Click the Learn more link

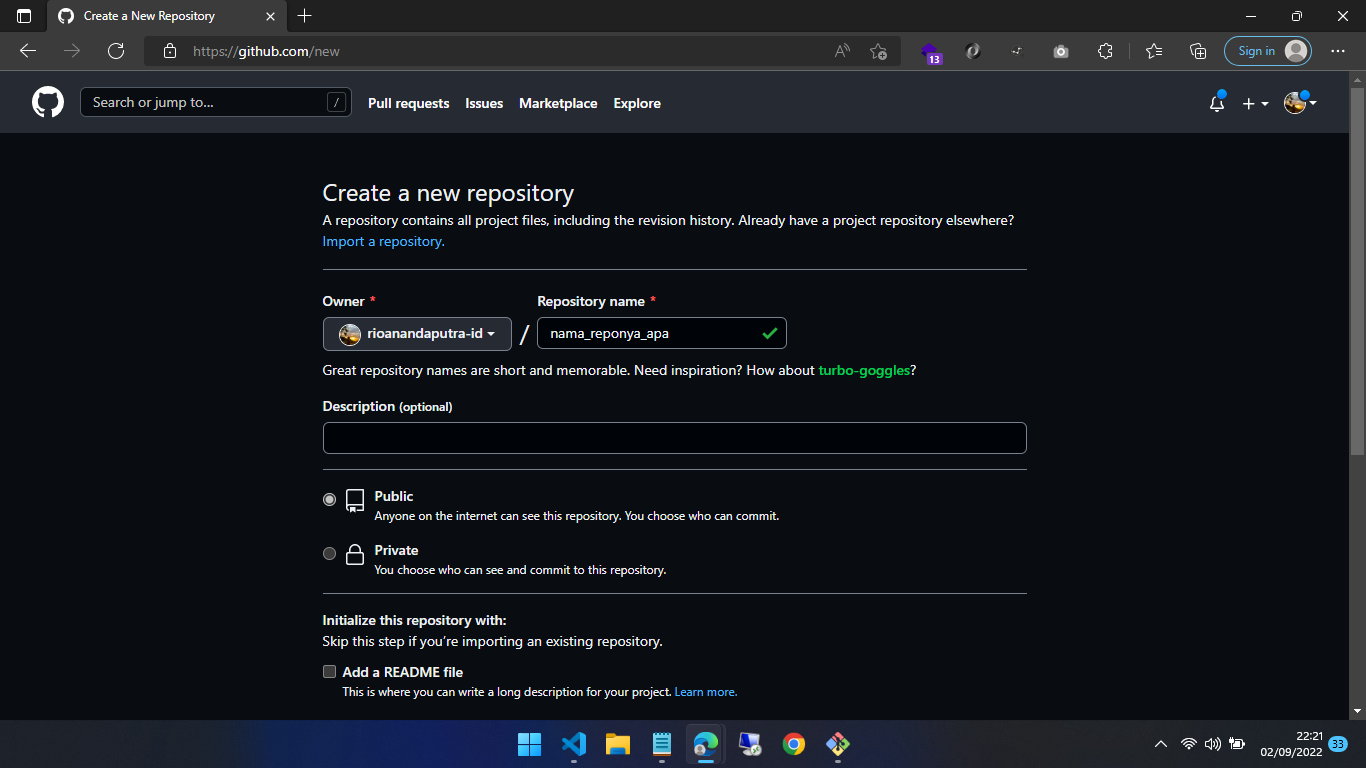pyautogui.click(x=706, y=692)
